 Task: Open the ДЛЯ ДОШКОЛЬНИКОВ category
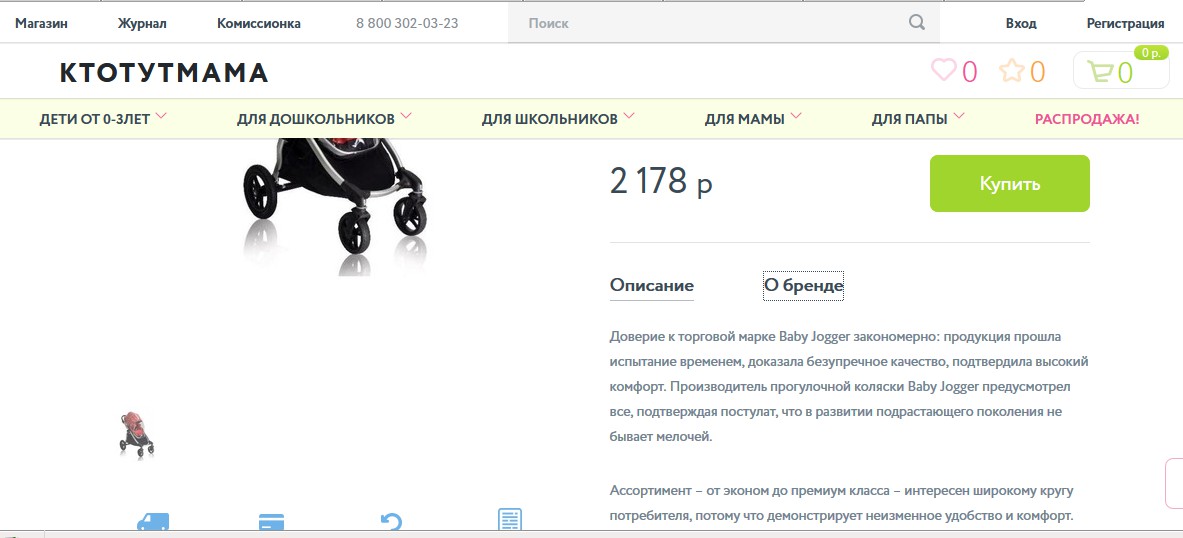pos(315,119)
